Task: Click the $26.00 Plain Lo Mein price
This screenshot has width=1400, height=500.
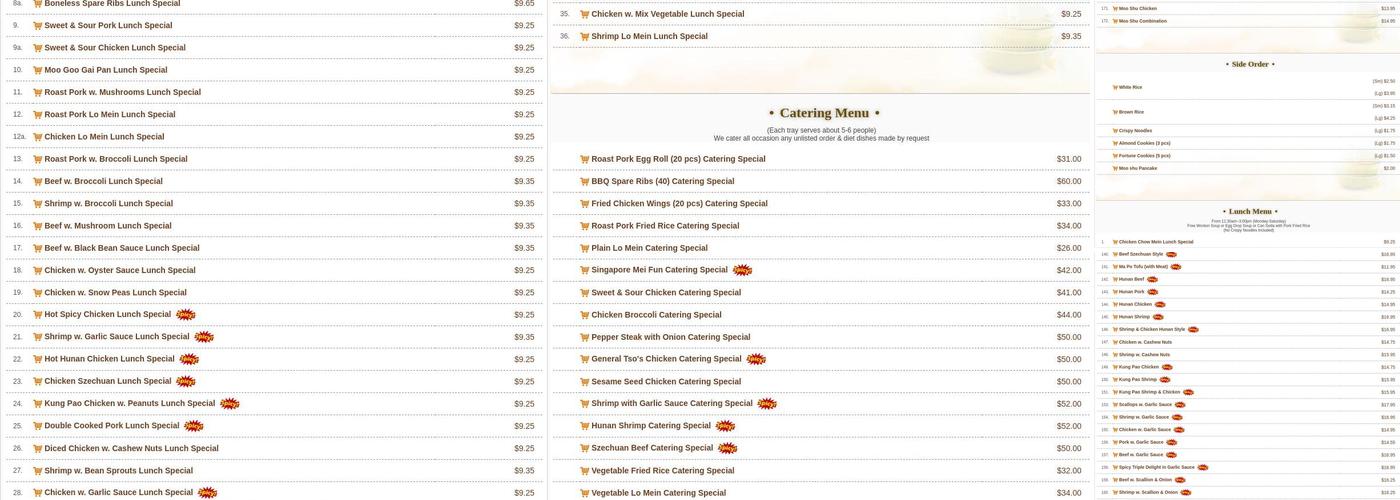Action: [1069, 248]
